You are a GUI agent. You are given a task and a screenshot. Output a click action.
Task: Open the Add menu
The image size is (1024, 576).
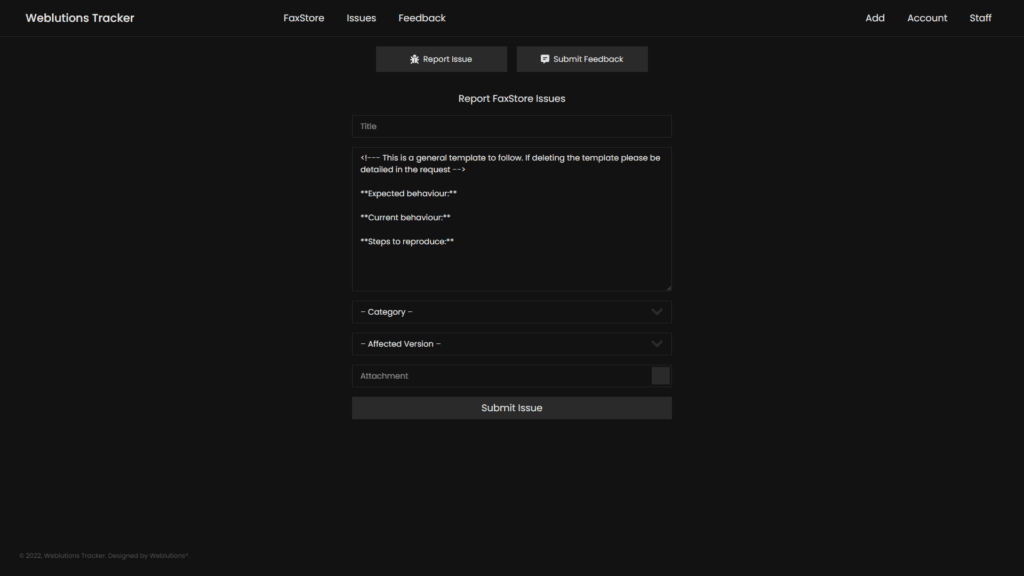pyautogui.click(x=875, y=17)
